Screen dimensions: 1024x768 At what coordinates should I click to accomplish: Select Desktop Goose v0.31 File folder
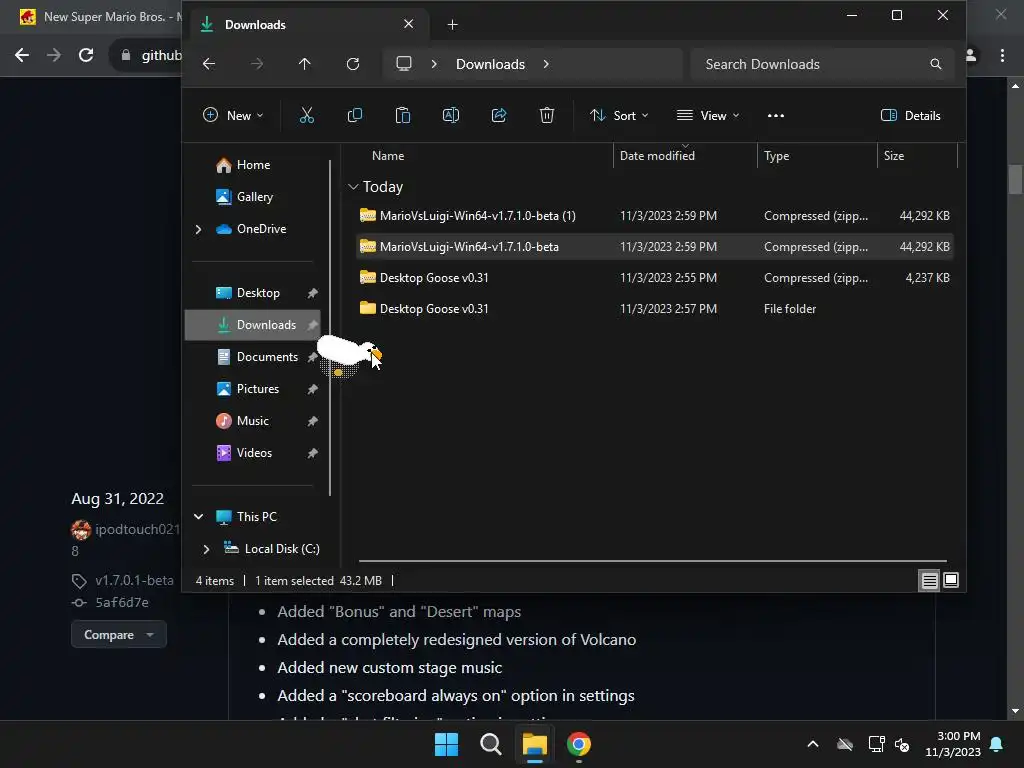654,309
